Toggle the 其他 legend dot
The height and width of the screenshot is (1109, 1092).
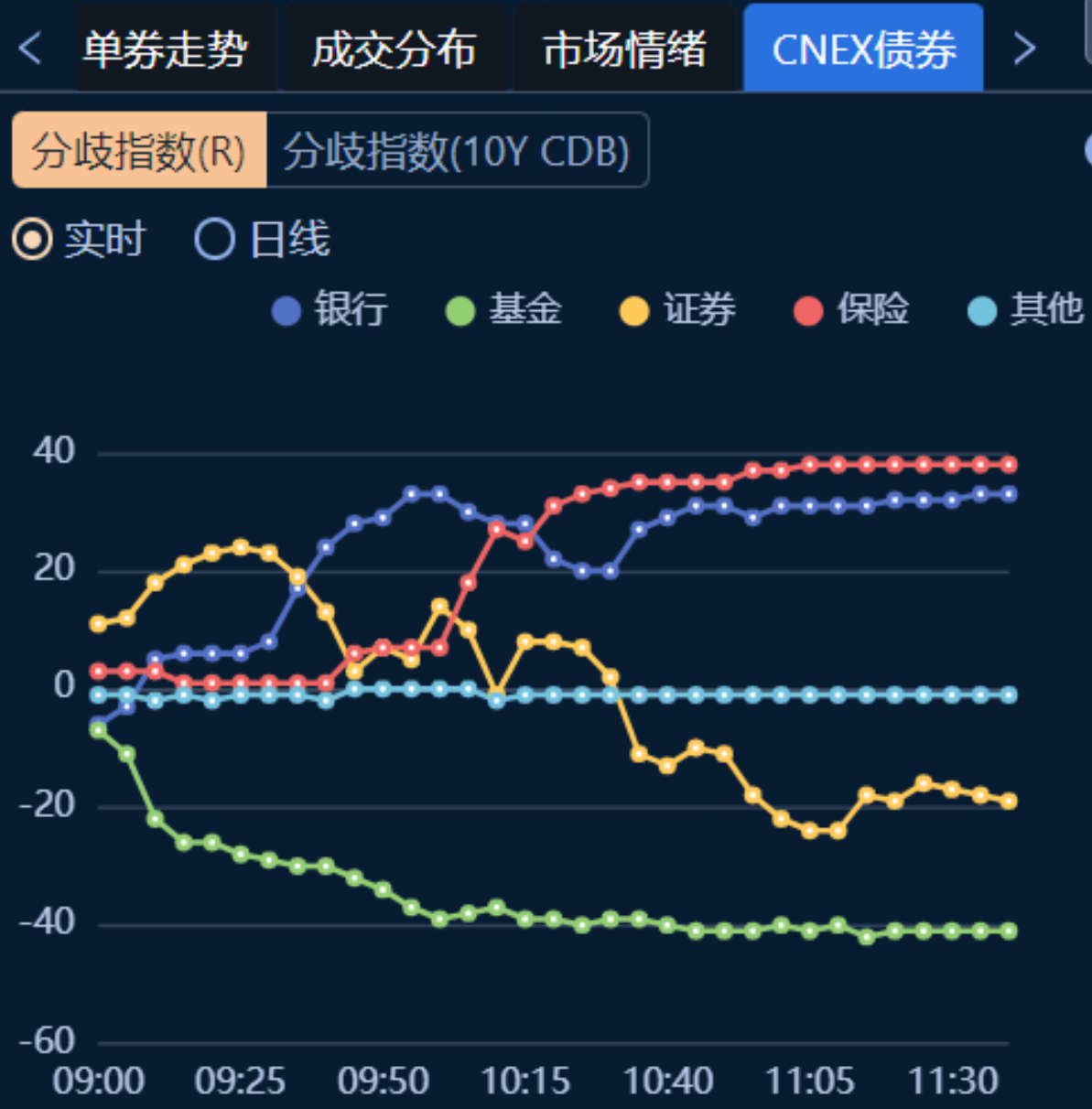[982, 311]
